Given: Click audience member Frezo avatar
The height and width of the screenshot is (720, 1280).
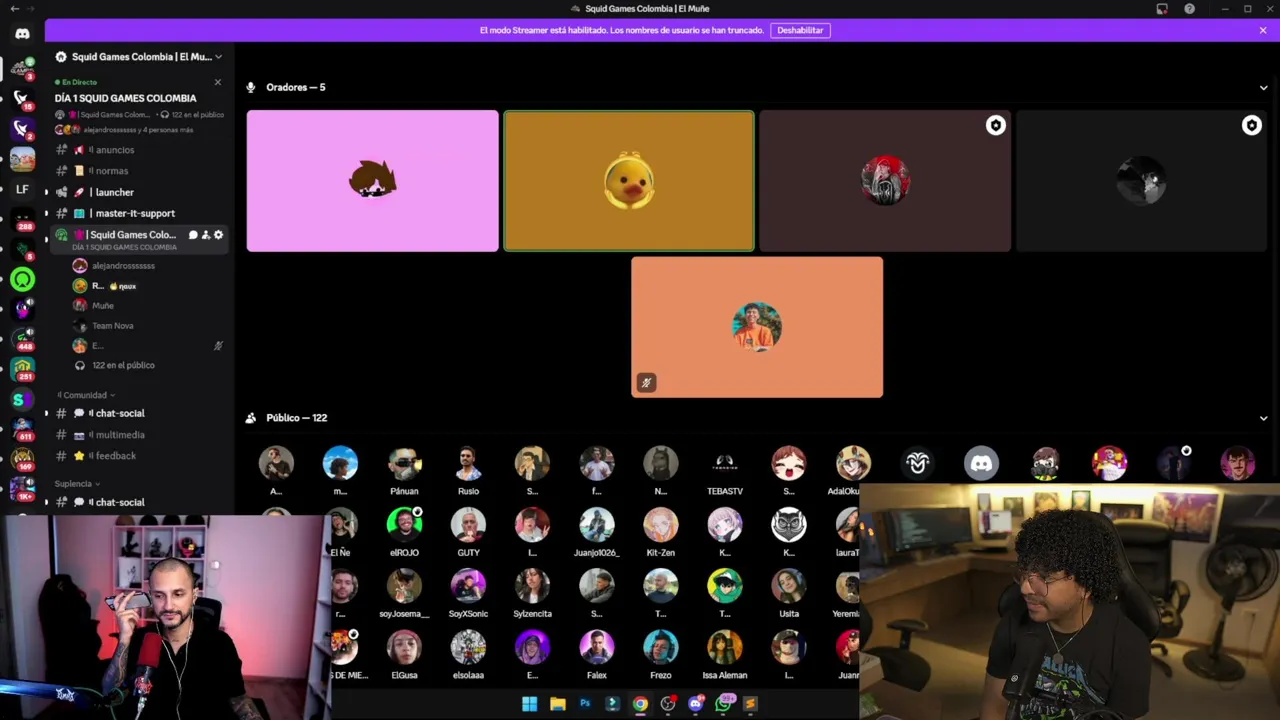Looking at the screenshot, I should coord(661,647).
